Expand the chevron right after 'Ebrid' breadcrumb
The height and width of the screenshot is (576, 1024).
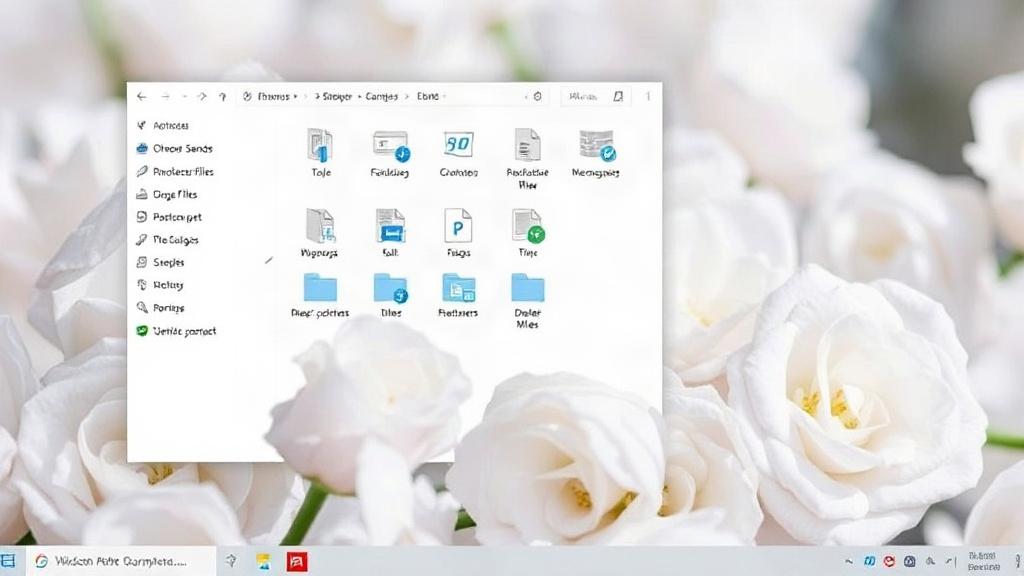click(x=444, y=96)
